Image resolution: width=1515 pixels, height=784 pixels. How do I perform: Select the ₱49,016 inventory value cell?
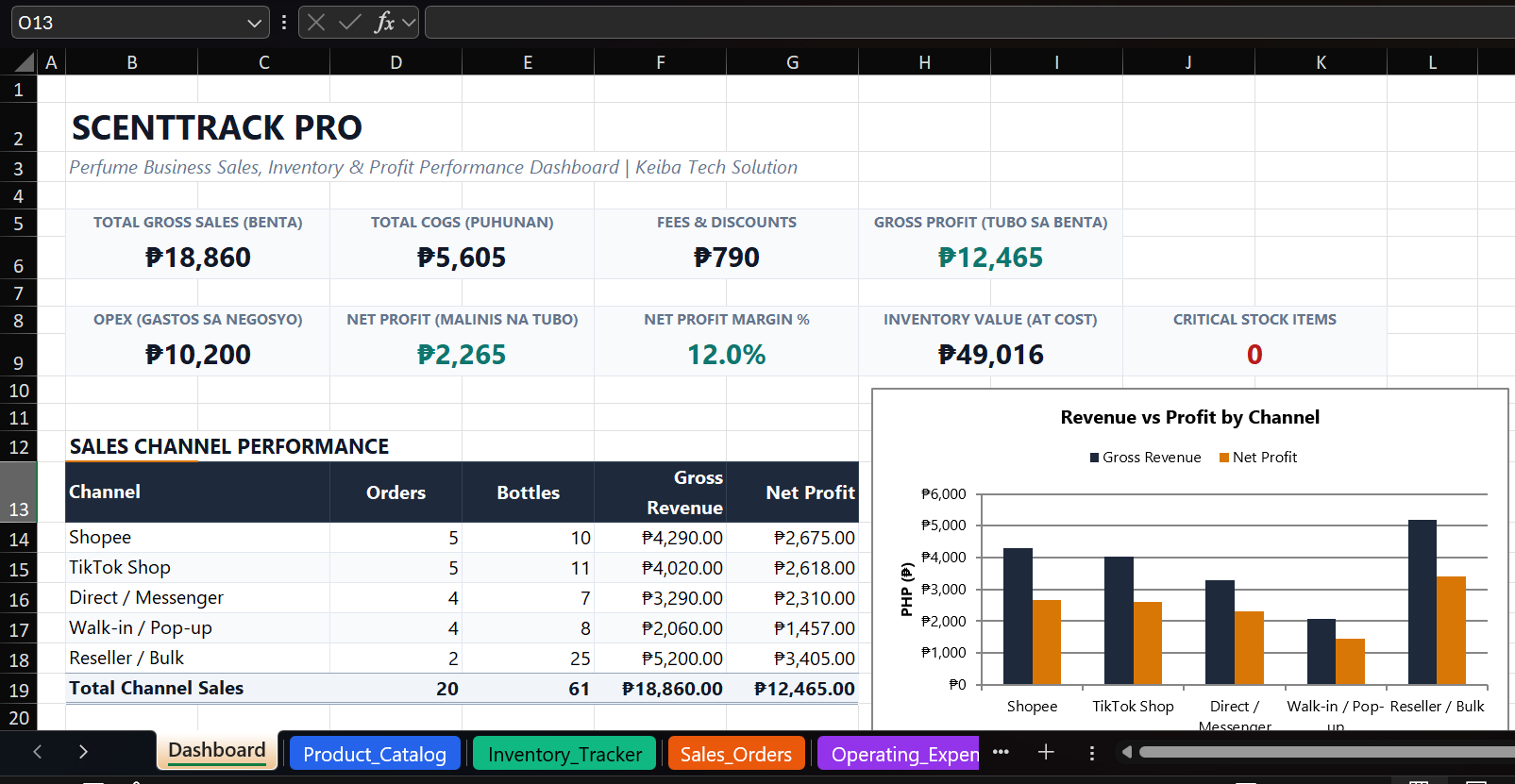[991, 355]
